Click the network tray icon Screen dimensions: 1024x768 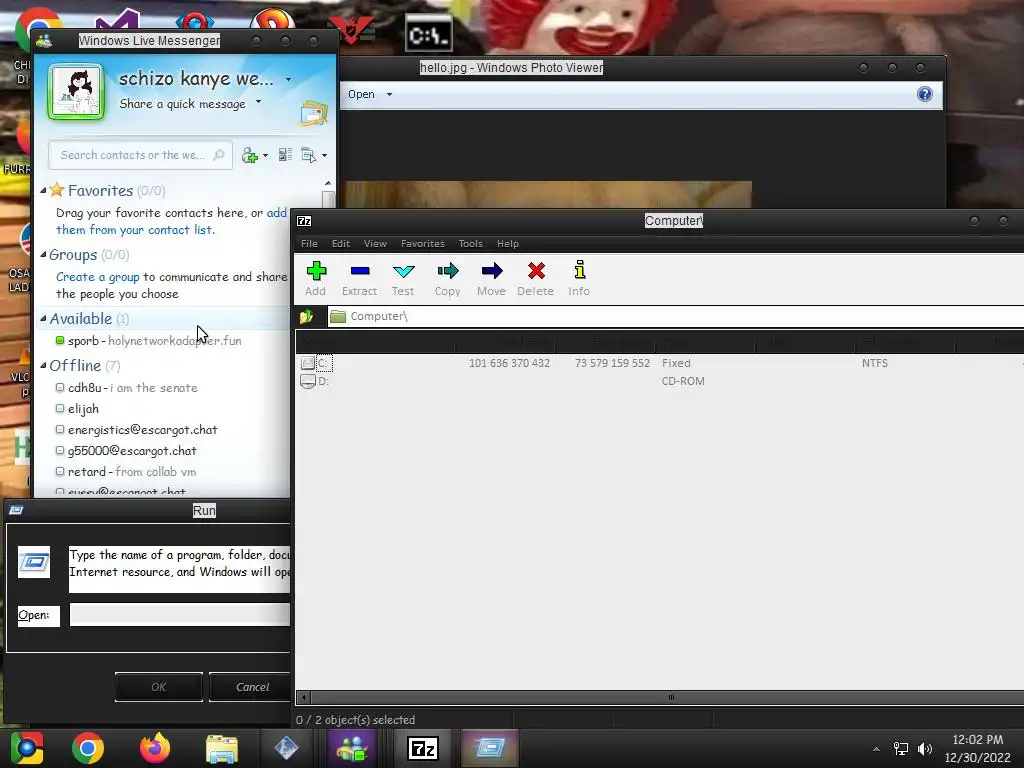click(901, 749)
